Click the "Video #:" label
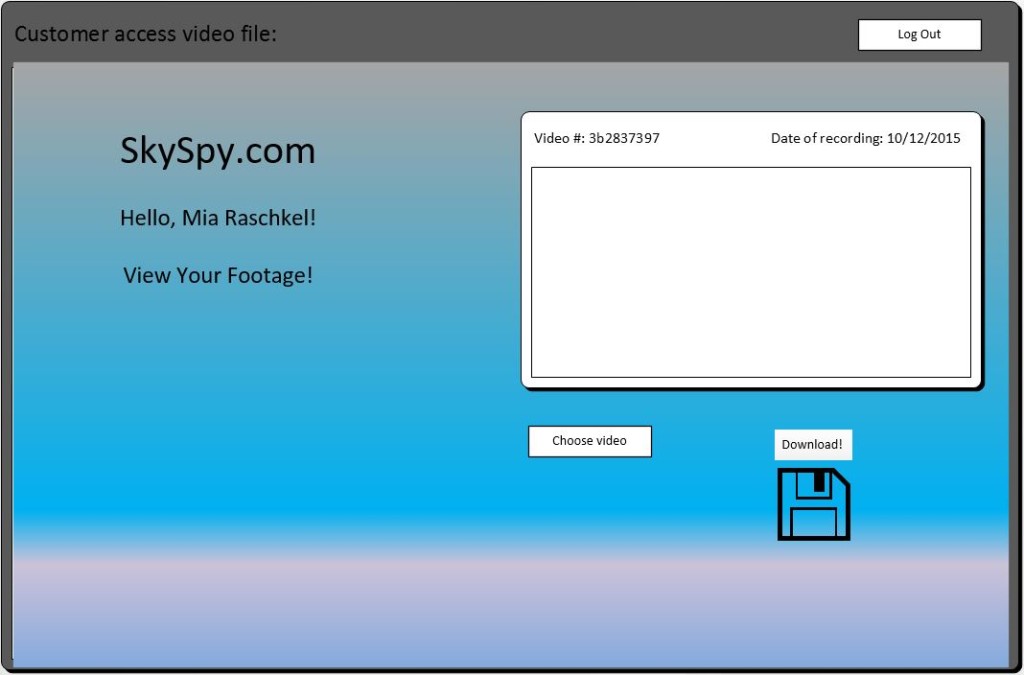This screenshot has height=675, width=1024. click(x=559, y=139)
